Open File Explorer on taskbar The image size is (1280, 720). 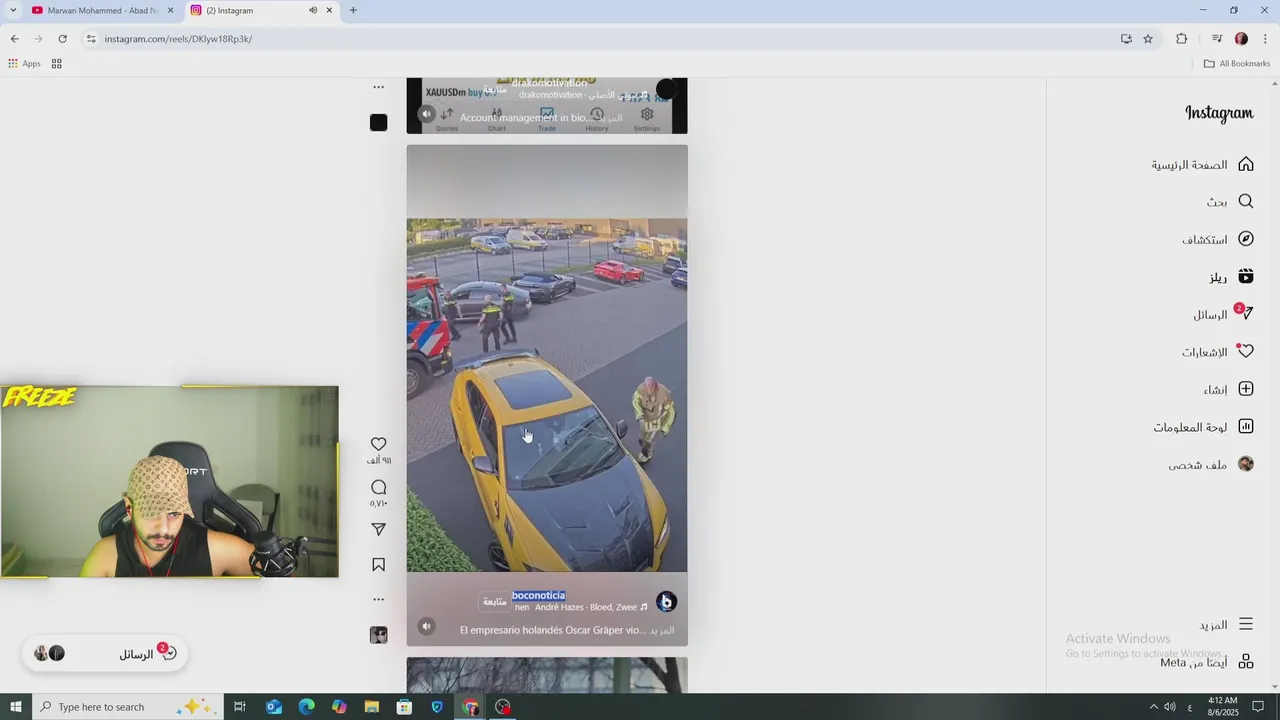point(372,707)
